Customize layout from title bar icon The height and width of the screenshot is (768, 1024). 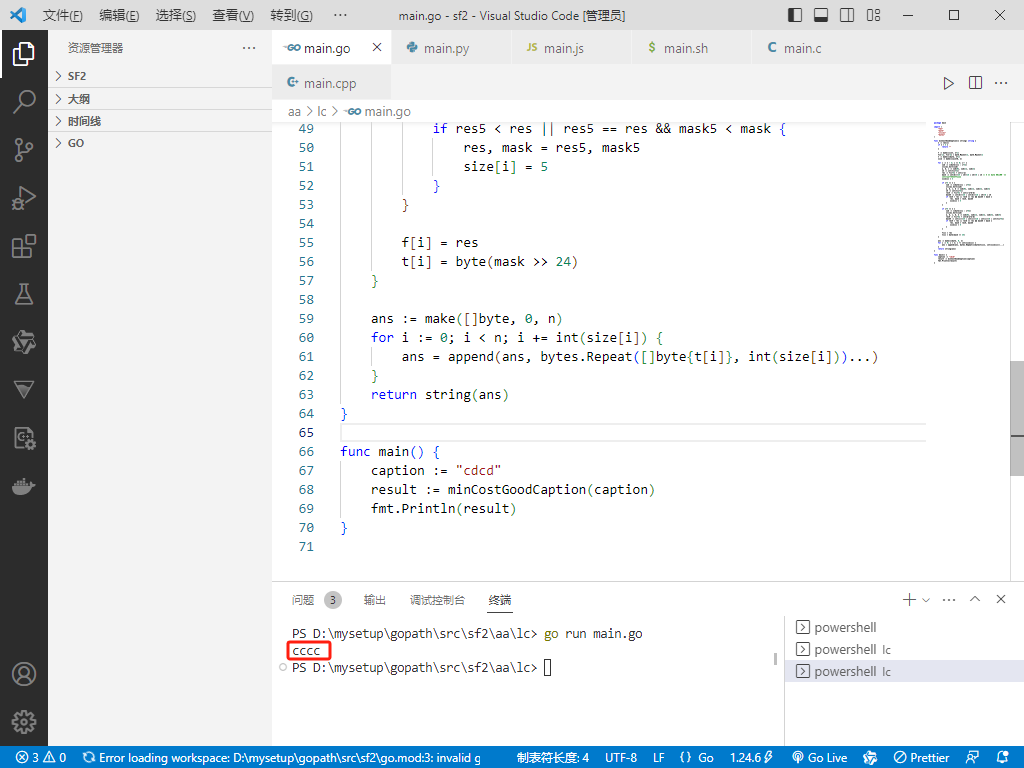click(873, 15)
